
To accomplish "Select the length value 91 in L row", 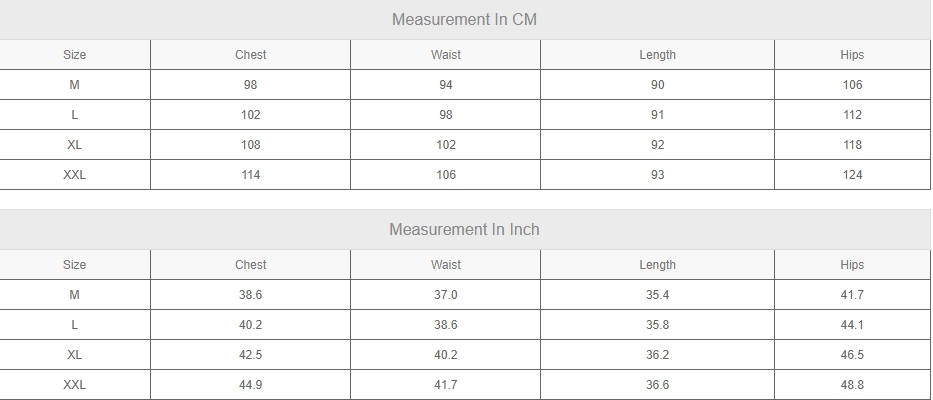I will coord(658,115).
